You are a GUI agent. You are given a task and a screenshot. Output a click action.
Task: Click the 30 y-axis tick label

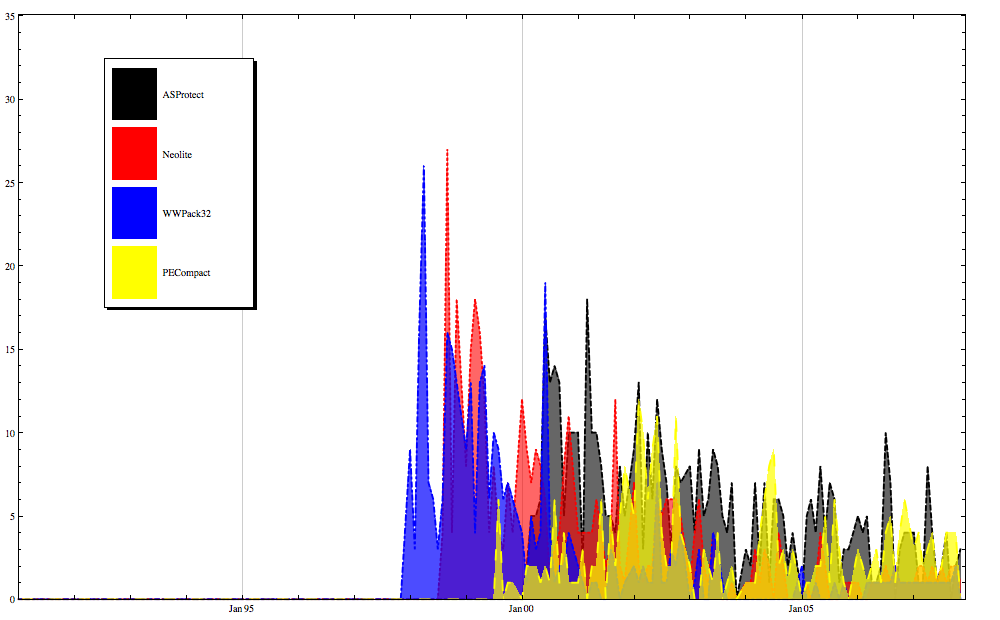click(10, 100)
